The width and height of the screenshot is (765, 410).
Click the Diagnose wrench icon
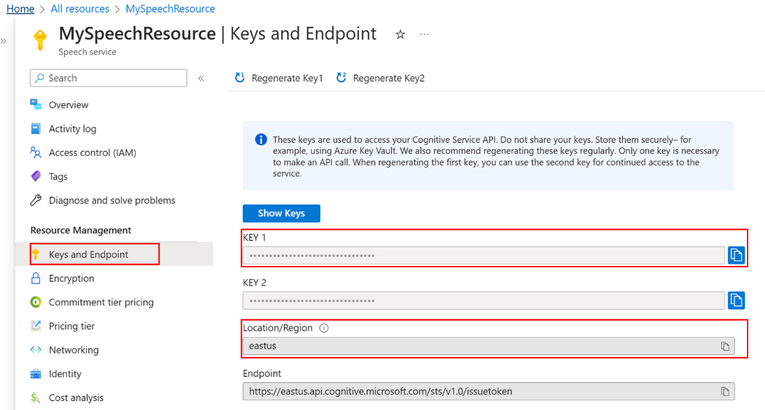36,200
